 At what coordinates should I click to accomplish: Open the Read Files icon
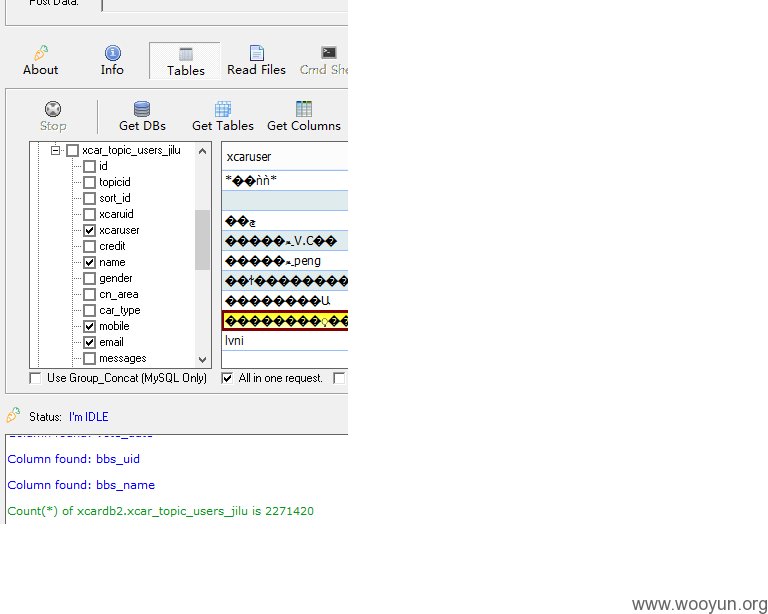(256, 53)
